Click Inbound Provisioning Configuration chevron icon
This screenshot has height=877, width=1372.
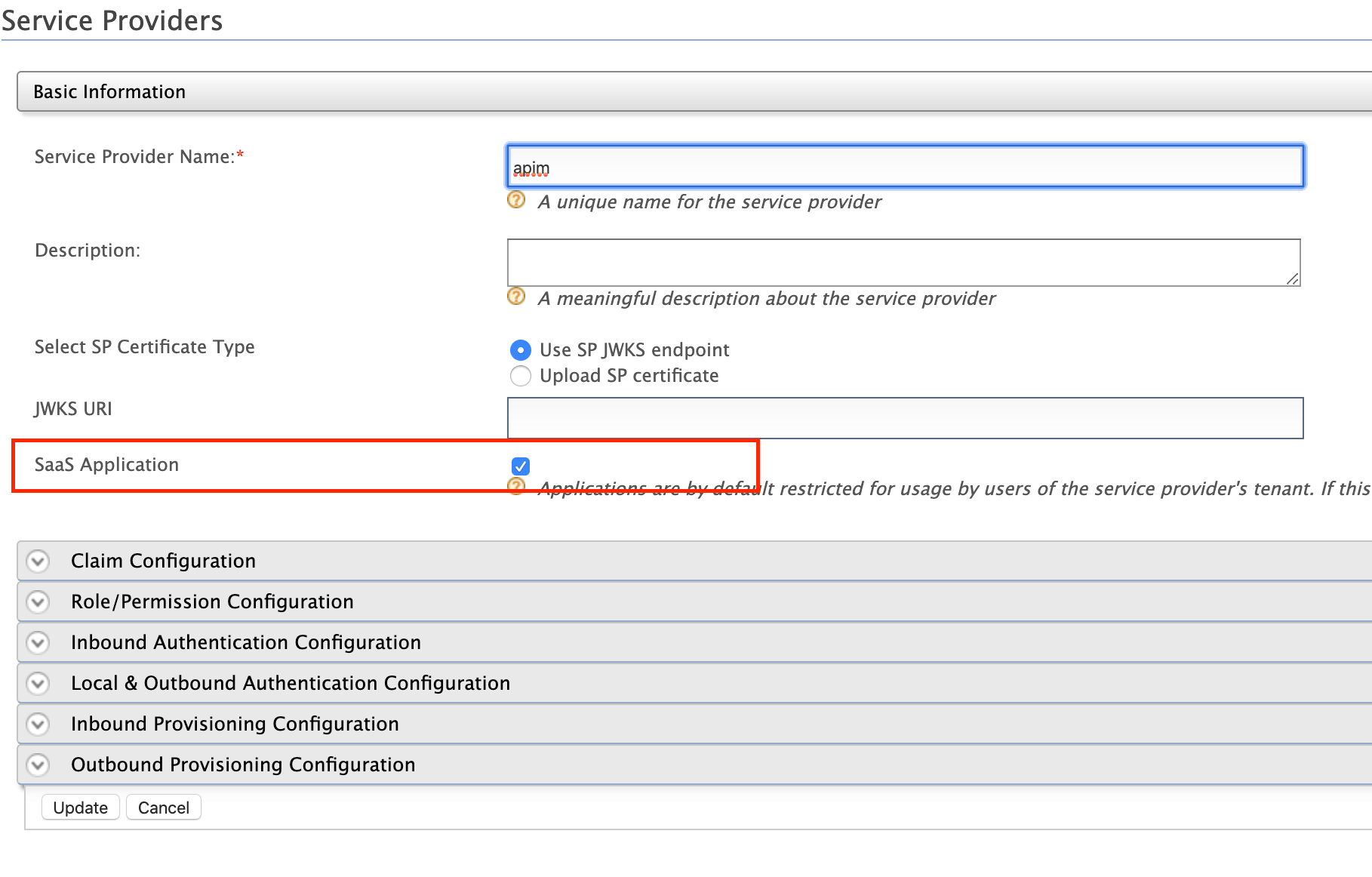[38, 725]
